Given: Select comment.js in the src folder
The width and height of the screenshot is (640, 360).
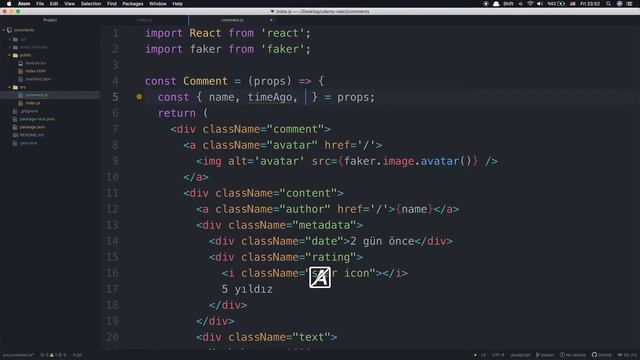Looking at the screenshot, I should [x=36, y=95].
